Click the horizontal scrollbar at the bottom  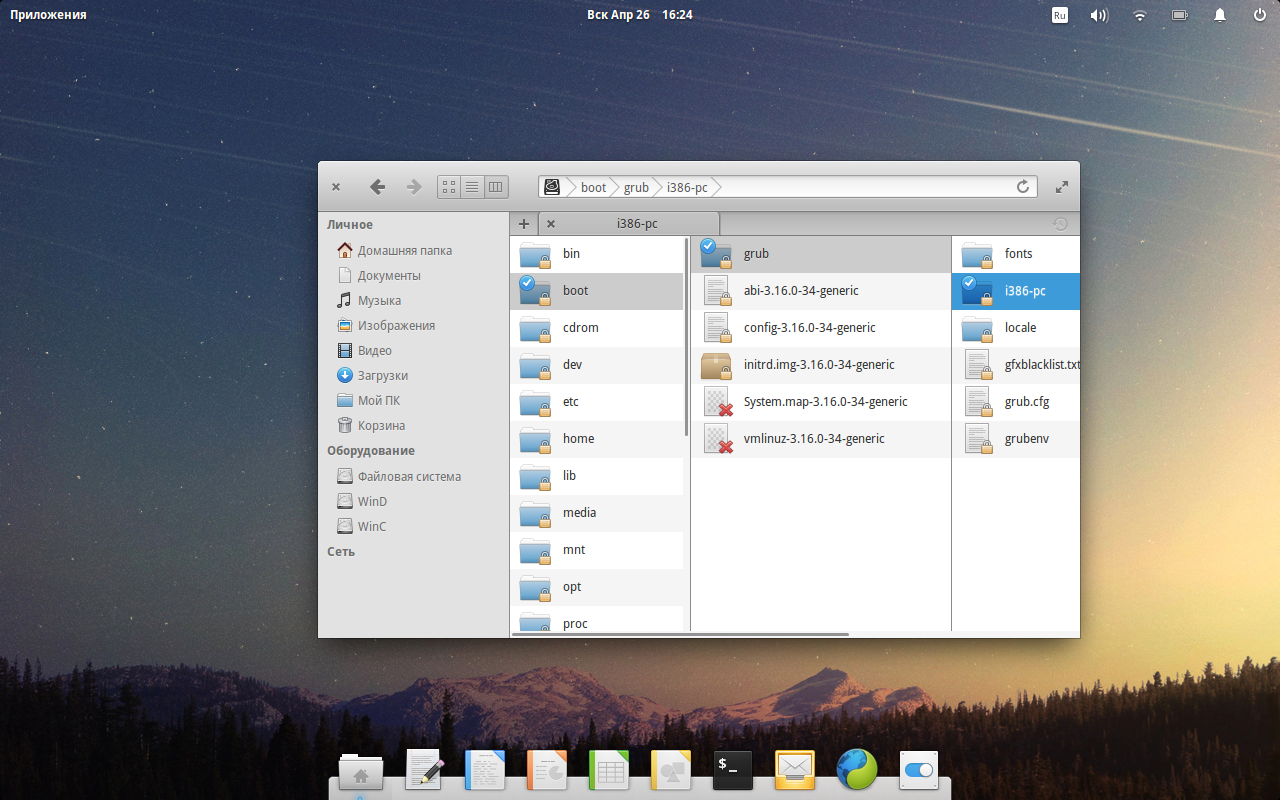coord(680,634)
